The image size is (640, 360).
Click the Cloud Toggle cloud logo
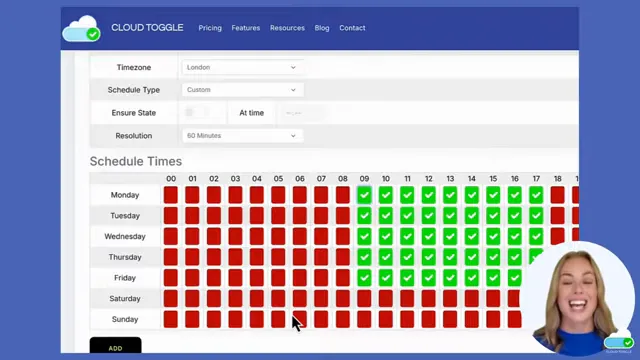tap(82, 28)
